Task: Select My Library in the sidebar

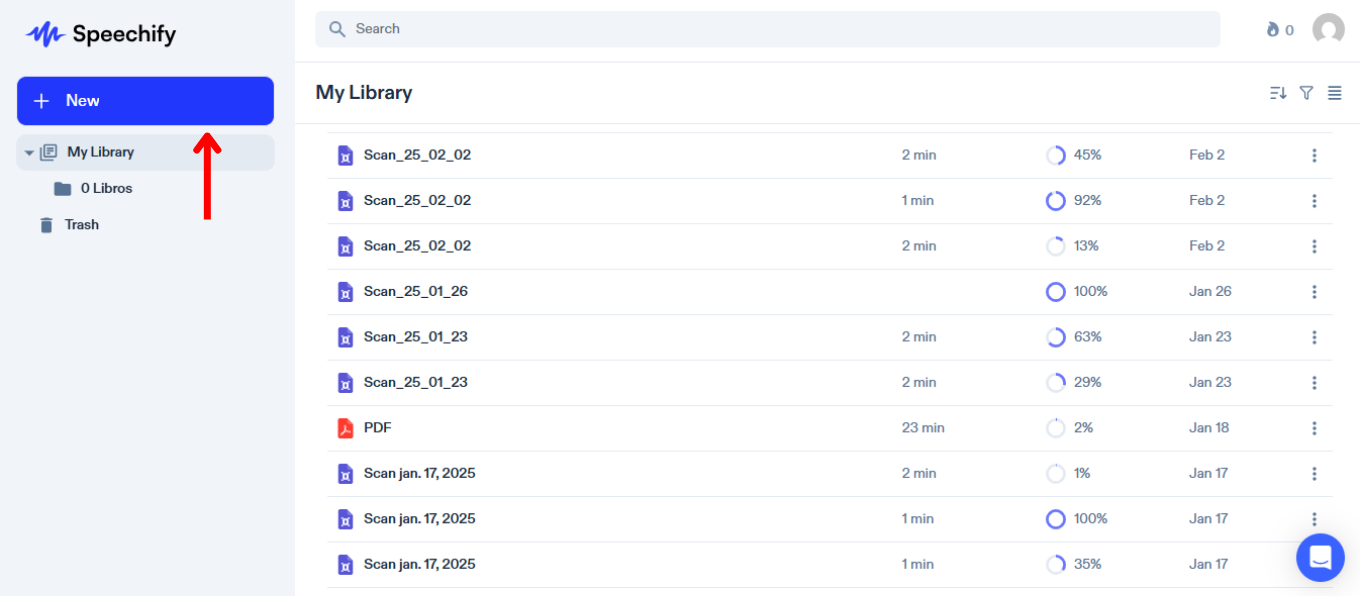Action: (100, 152)
